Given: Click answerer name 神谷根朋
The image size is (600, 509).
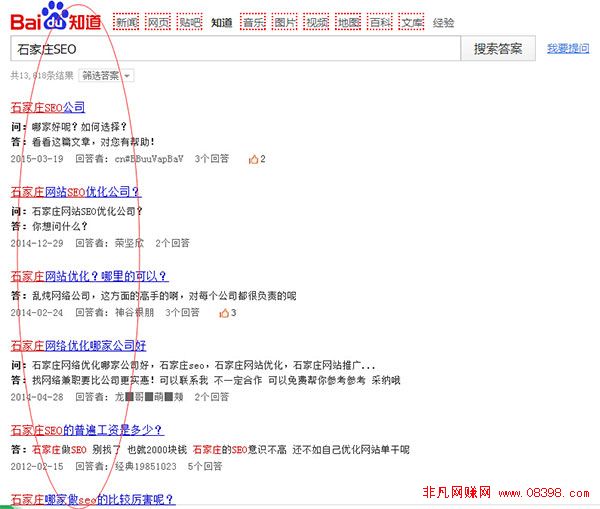Looking at the screenshot, I should 134,313.
